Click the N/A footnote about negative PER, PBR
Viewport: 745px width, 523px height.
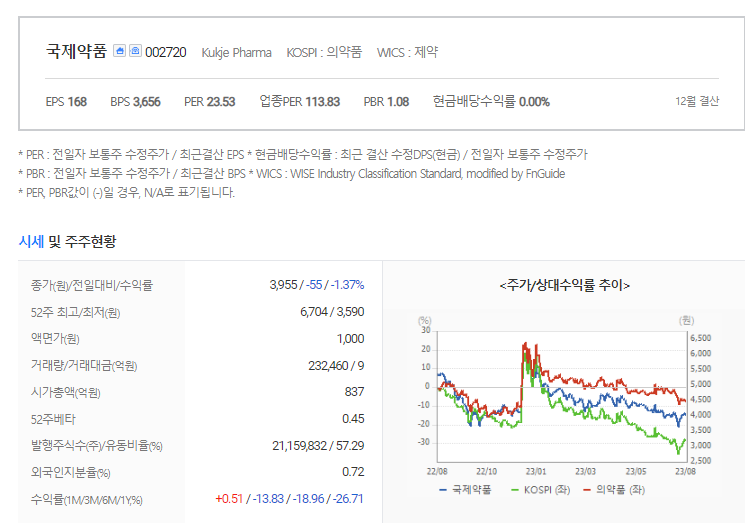click(126, 192)
